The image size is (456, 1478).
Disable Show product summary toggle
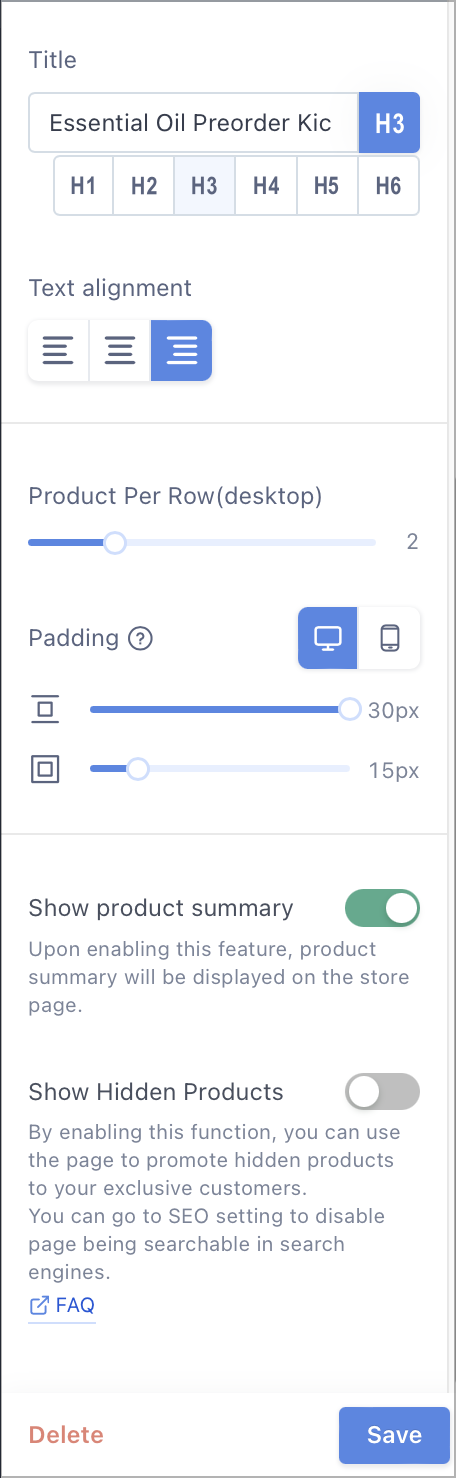(x=382, y=908)
